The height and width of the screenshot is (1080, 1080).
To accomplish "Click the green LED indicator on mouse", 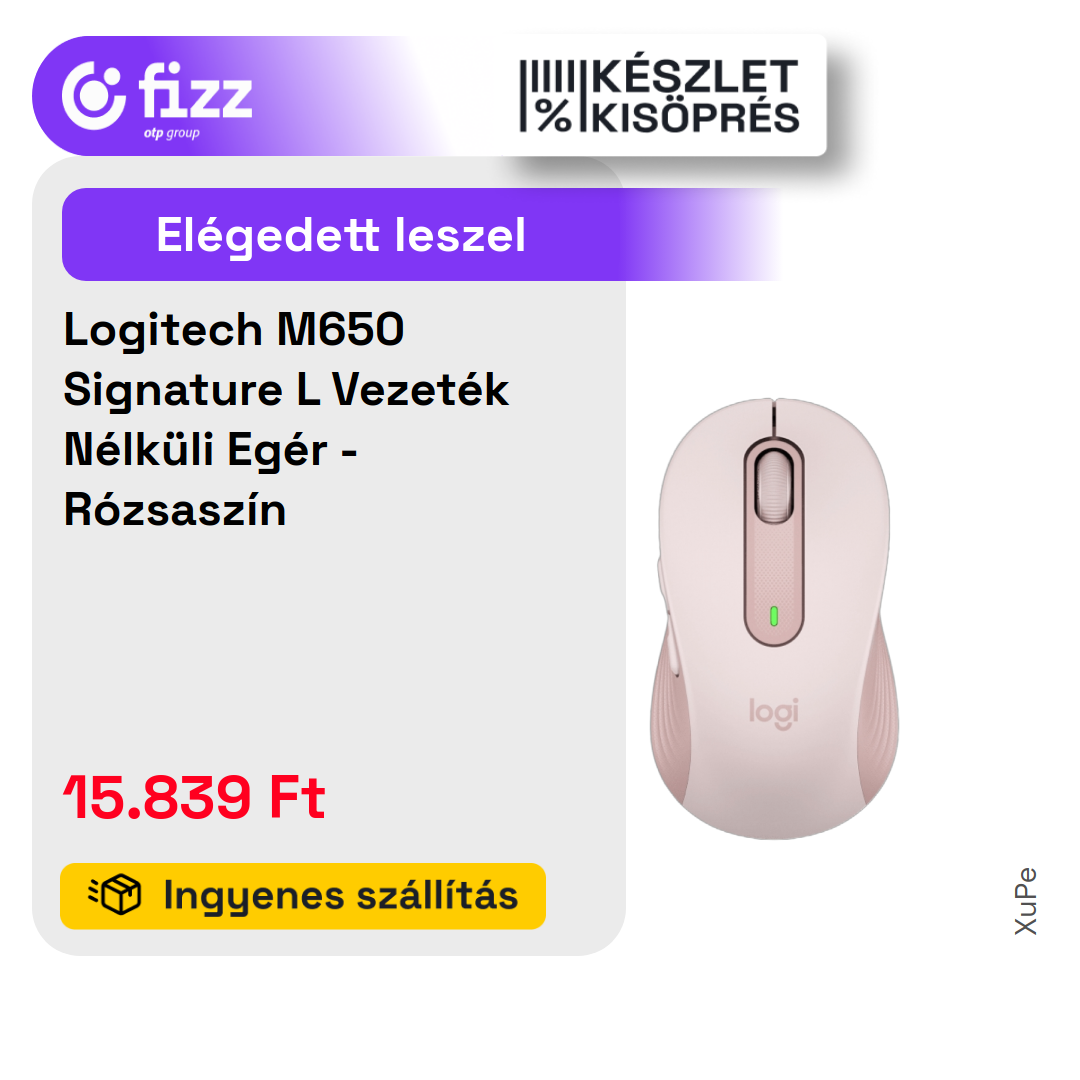I will coord(773,616).
